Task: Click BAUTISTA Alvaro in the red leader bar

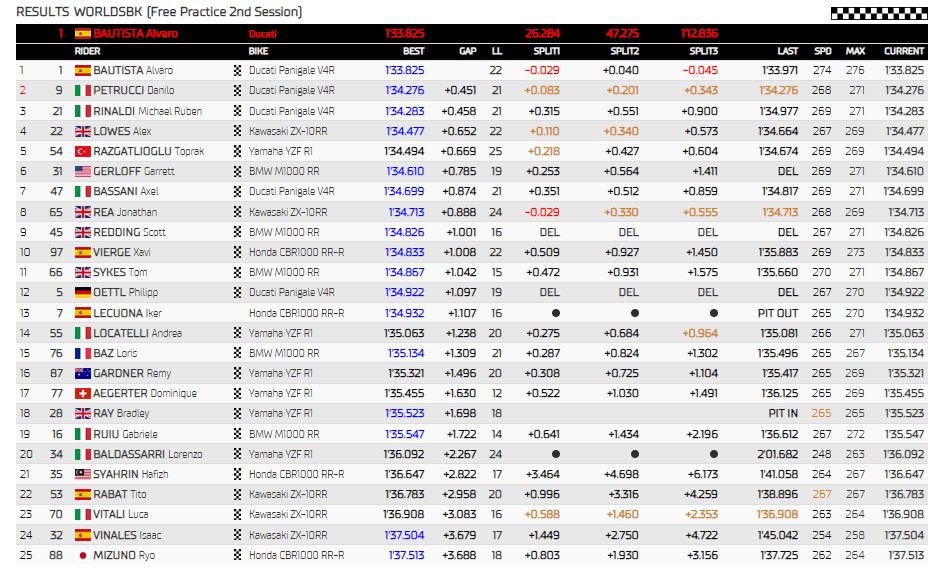Action: coord(136,34)
